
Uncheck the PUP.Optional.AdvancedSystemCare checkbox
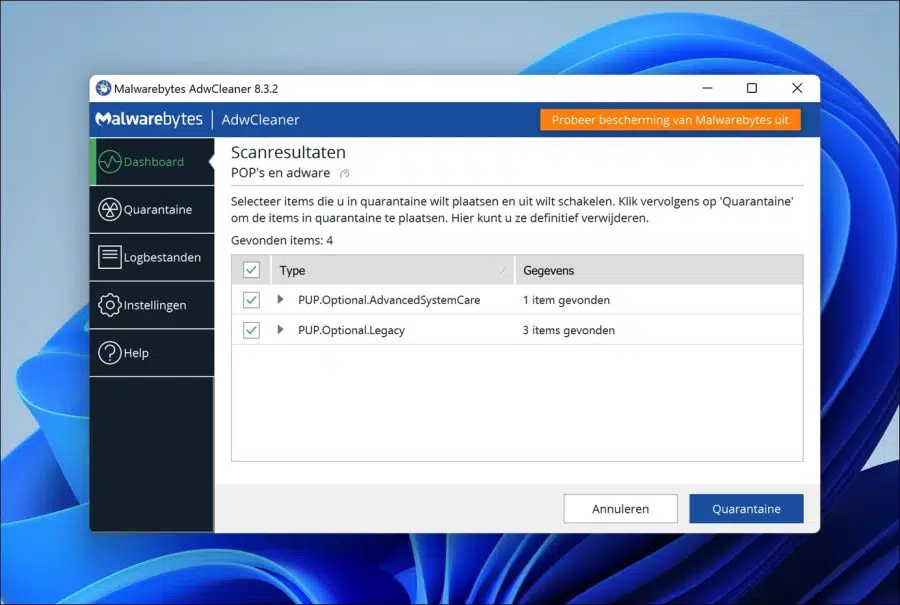click(251, 300)
